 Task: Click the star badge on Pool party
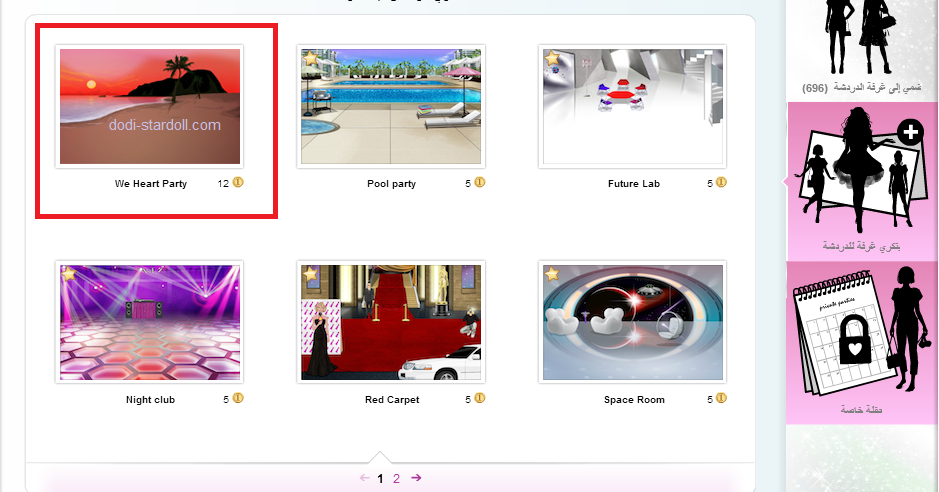[311, 58]
